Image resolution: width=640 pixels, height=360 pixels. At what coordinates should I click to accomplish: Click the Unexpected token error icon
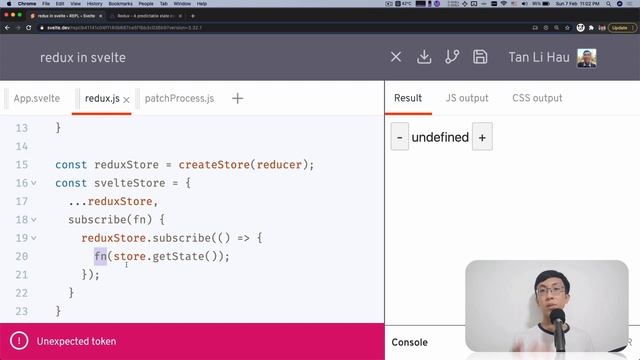[x=19, y=341]
